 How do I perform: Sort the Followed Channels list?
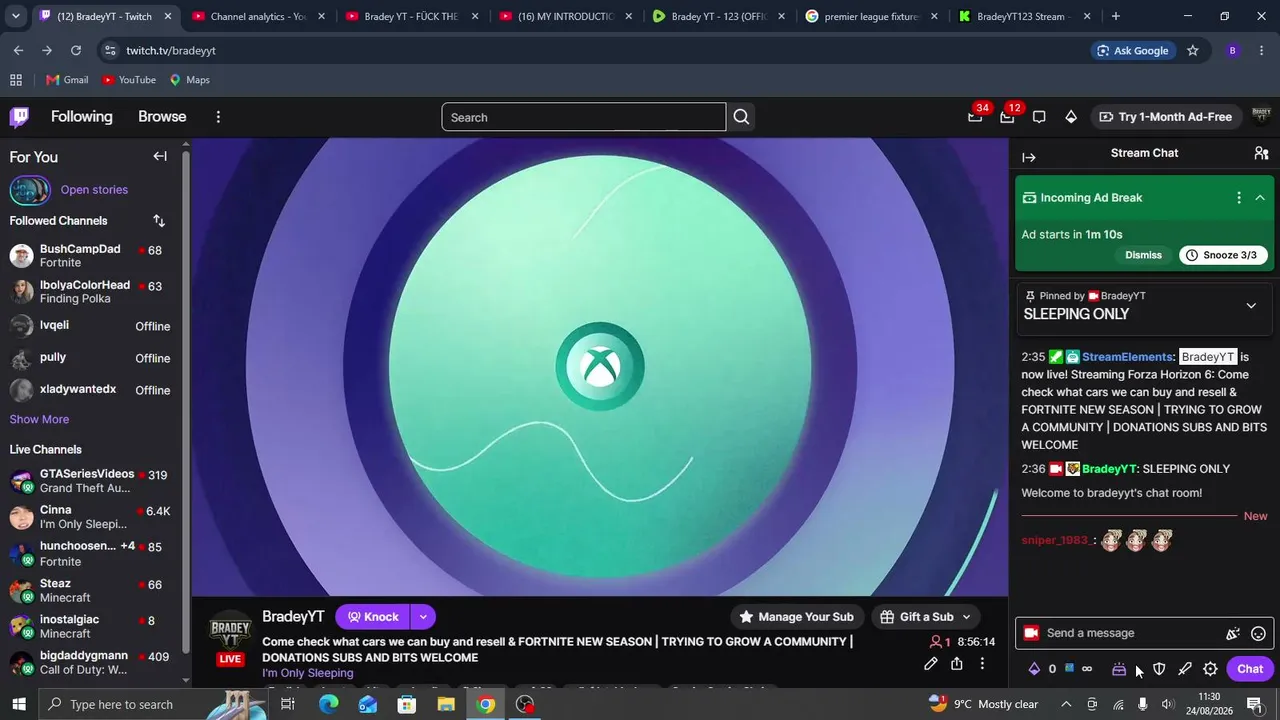tap(159, 221)
